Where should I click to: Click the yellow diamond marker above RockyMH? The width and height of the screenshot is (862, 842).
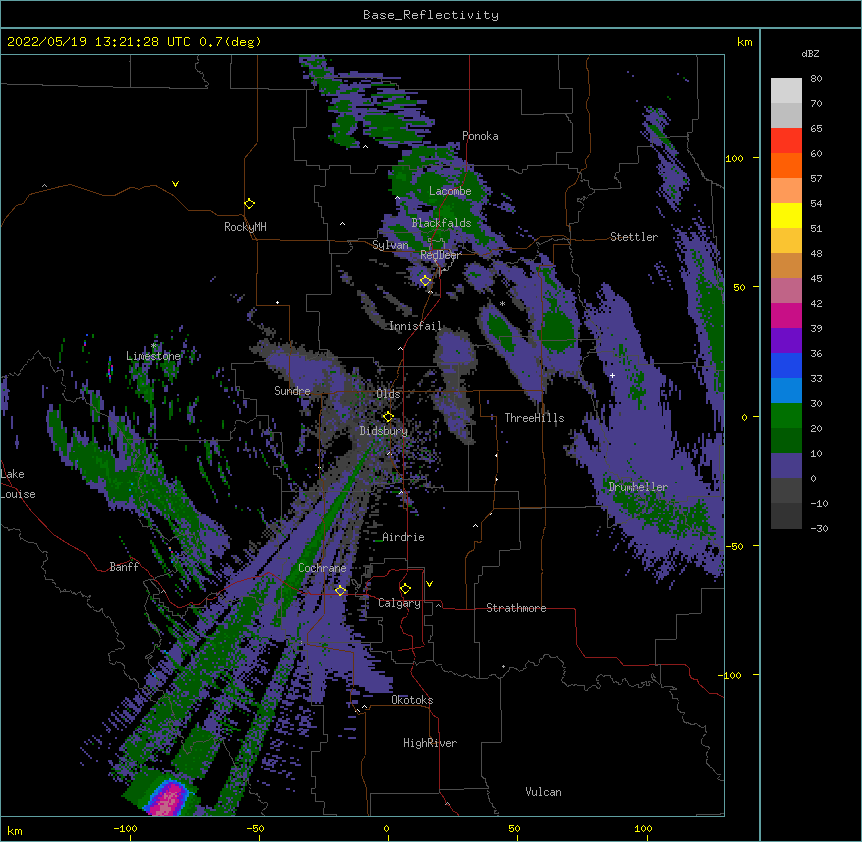[250, 204]
